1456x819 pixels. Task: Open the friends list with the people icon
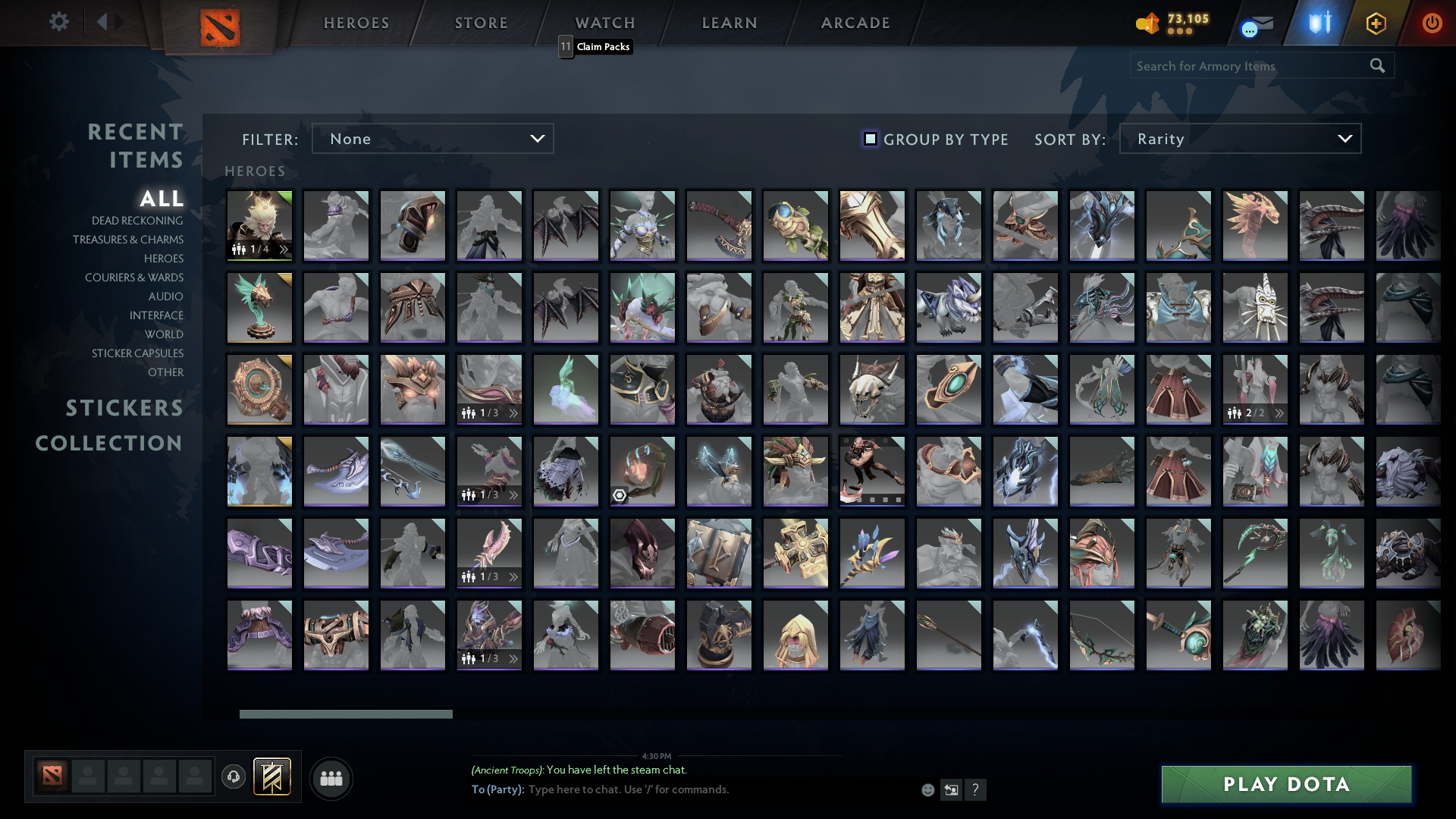click(x=331, y=777)
